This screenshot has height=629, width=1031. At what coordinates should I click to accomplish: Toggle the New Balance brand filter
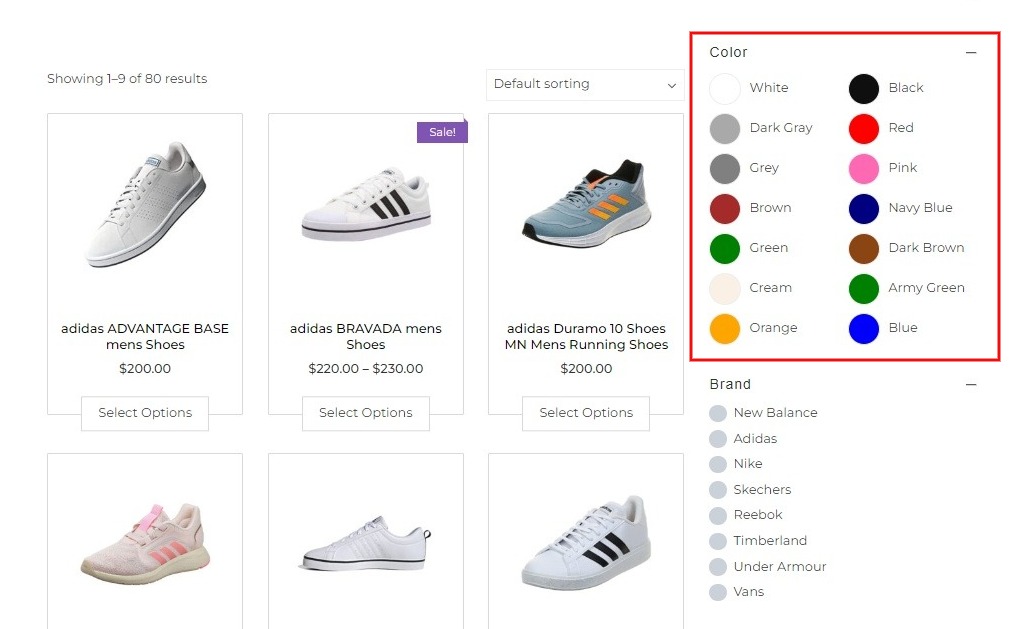point(717,413)
